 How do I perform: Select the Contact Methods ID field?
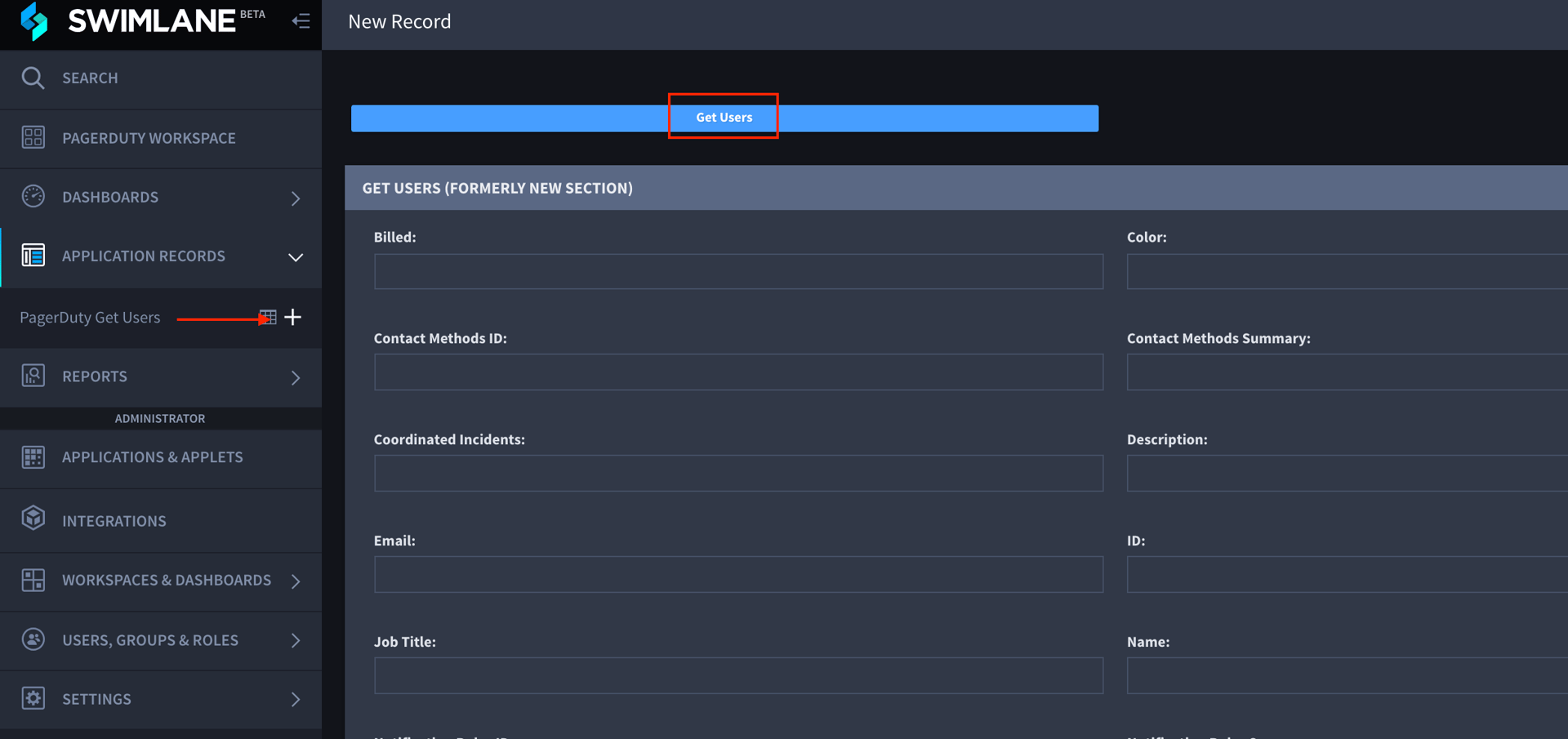(738, 372)
